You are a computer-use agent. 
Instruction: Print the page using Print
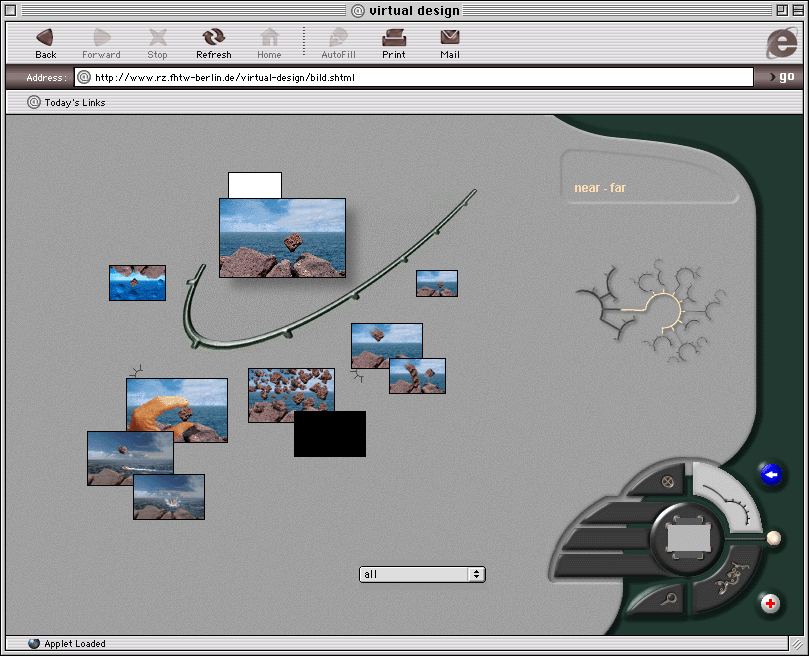[394, 44]
